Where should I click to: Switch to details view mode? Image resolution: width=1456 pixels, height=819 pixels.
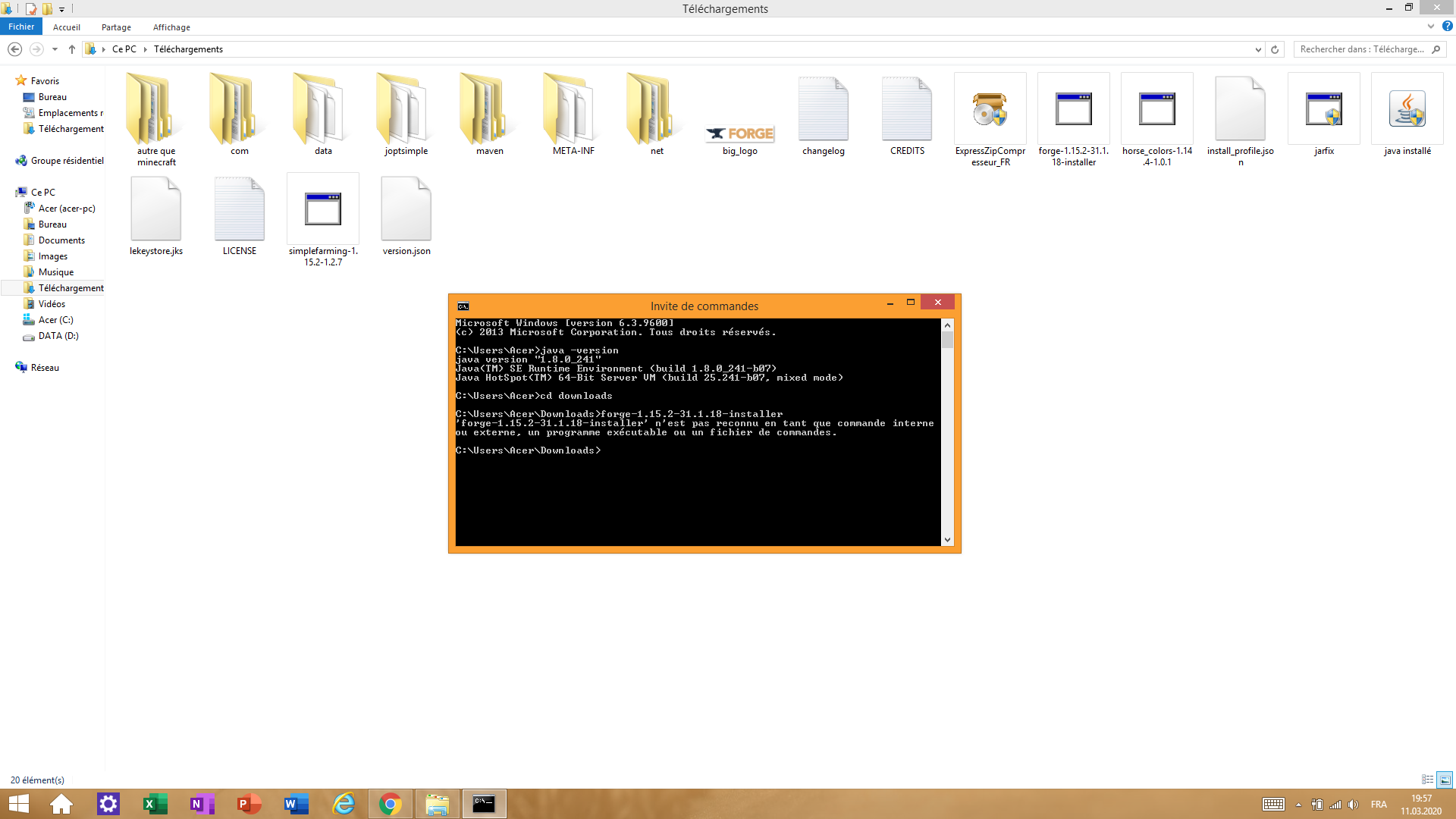coord(1427,780)
